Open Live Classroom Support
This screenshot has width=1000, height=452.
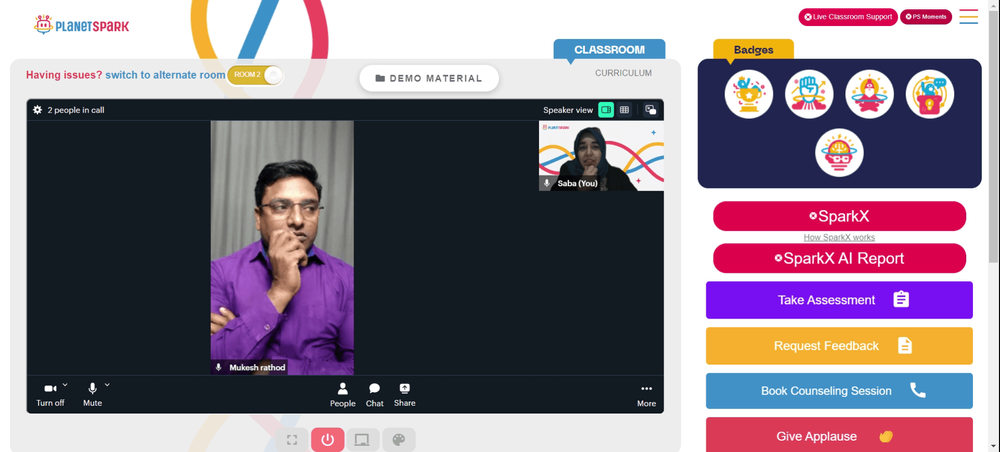point(848,17)
